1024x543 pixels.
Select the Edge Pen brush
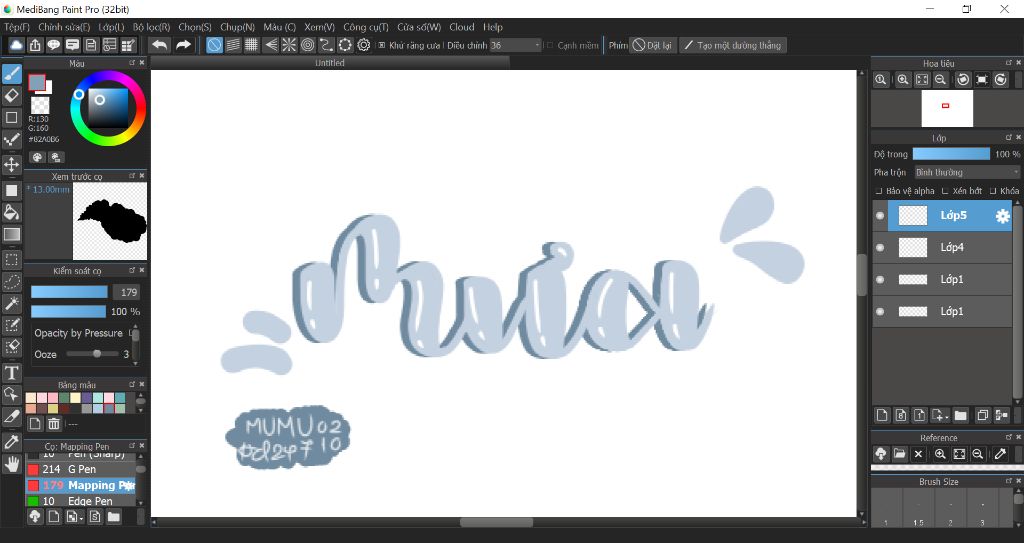[x=80, y=501]
